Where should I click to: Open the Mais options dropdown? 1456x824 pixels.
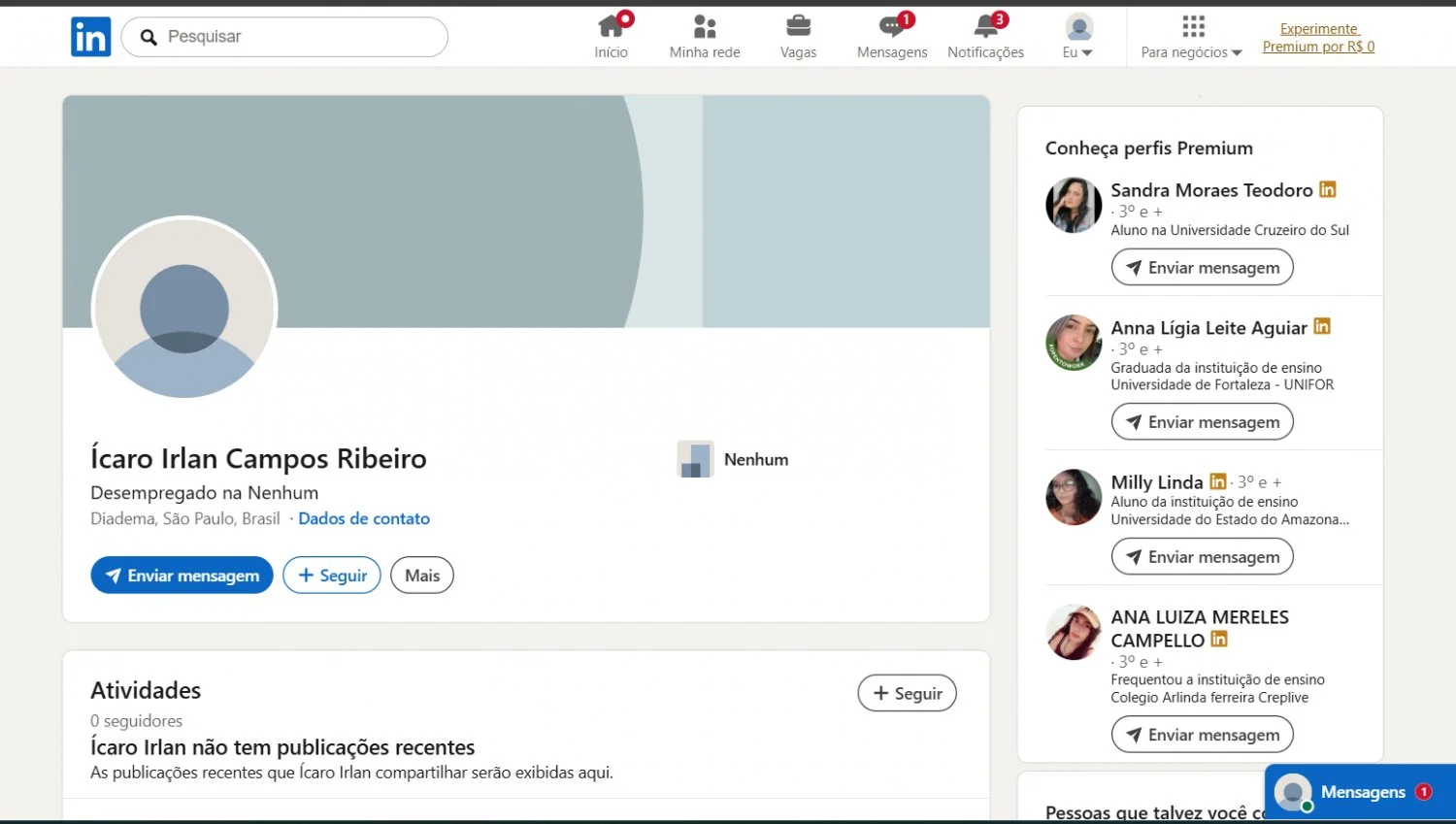422,576
